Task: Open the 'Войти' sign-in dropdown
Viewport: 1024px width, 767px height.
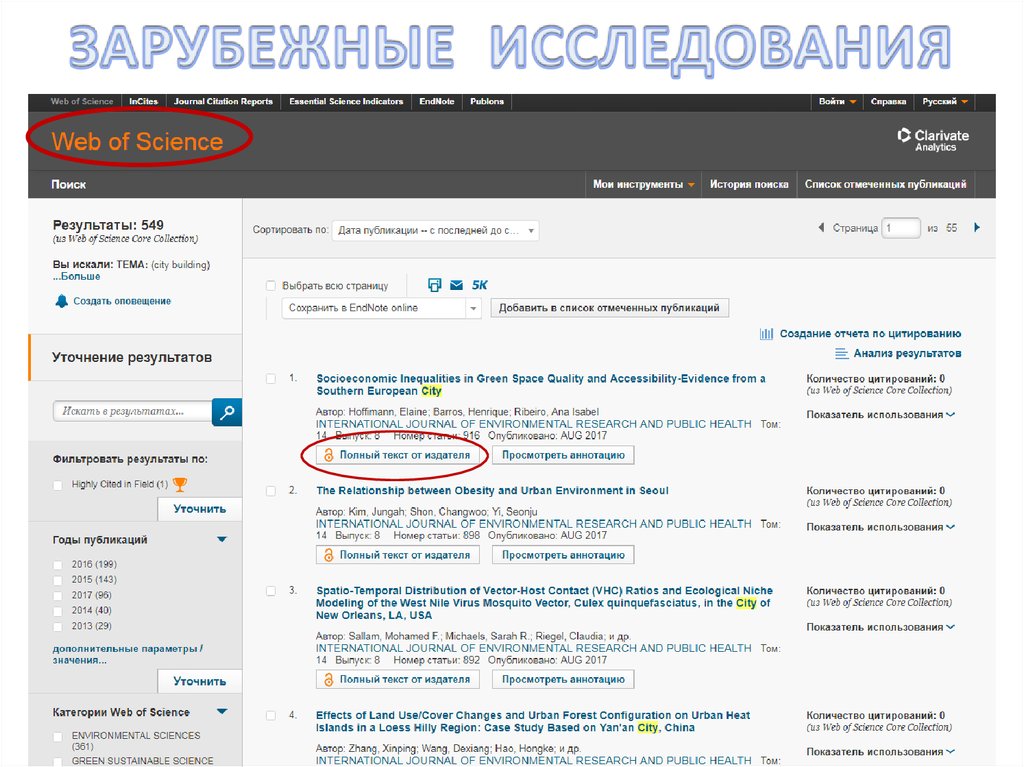Action: 837,102
